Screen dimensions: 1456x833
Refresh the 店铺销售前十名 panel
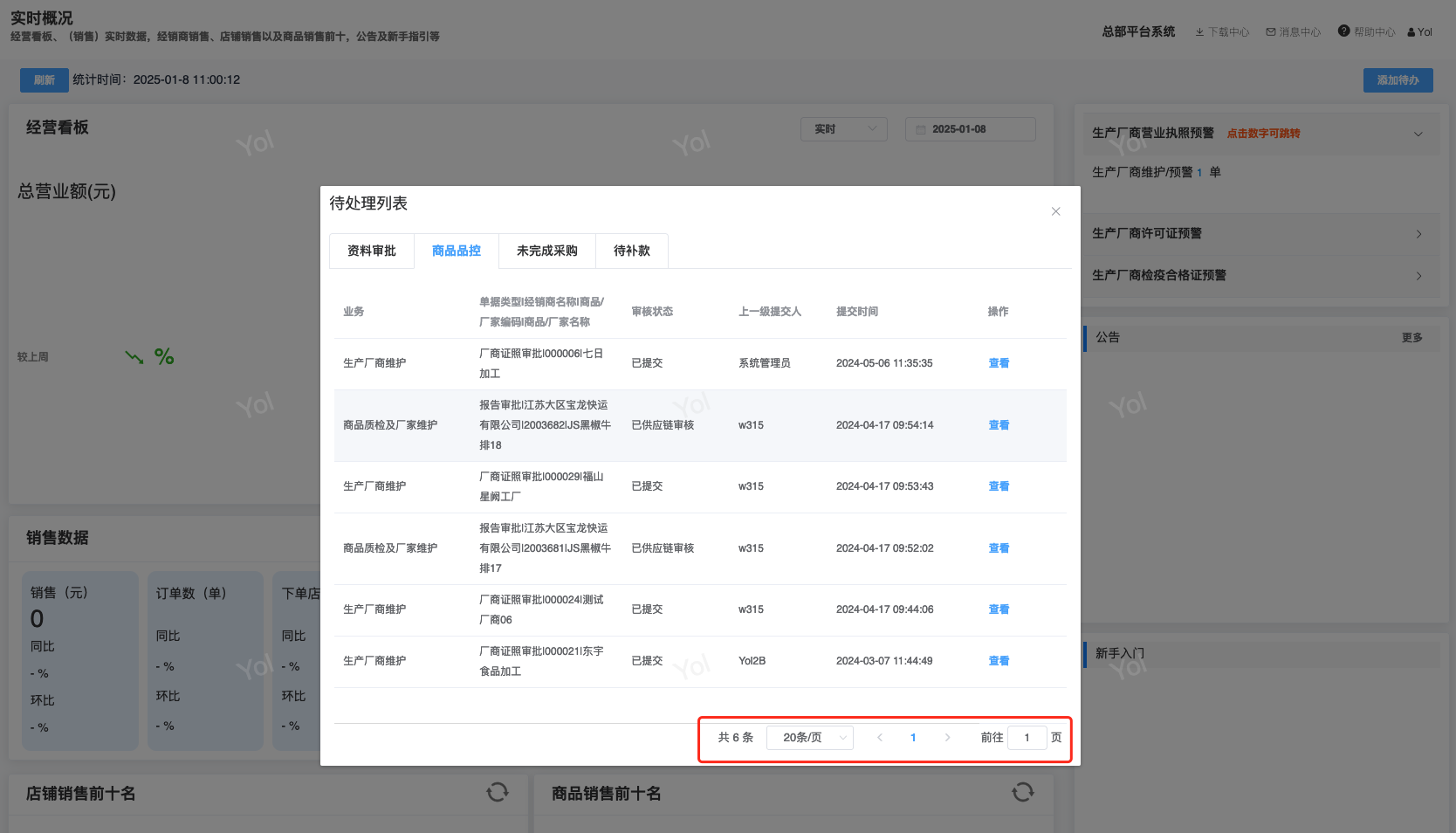[x=498, y=792]
